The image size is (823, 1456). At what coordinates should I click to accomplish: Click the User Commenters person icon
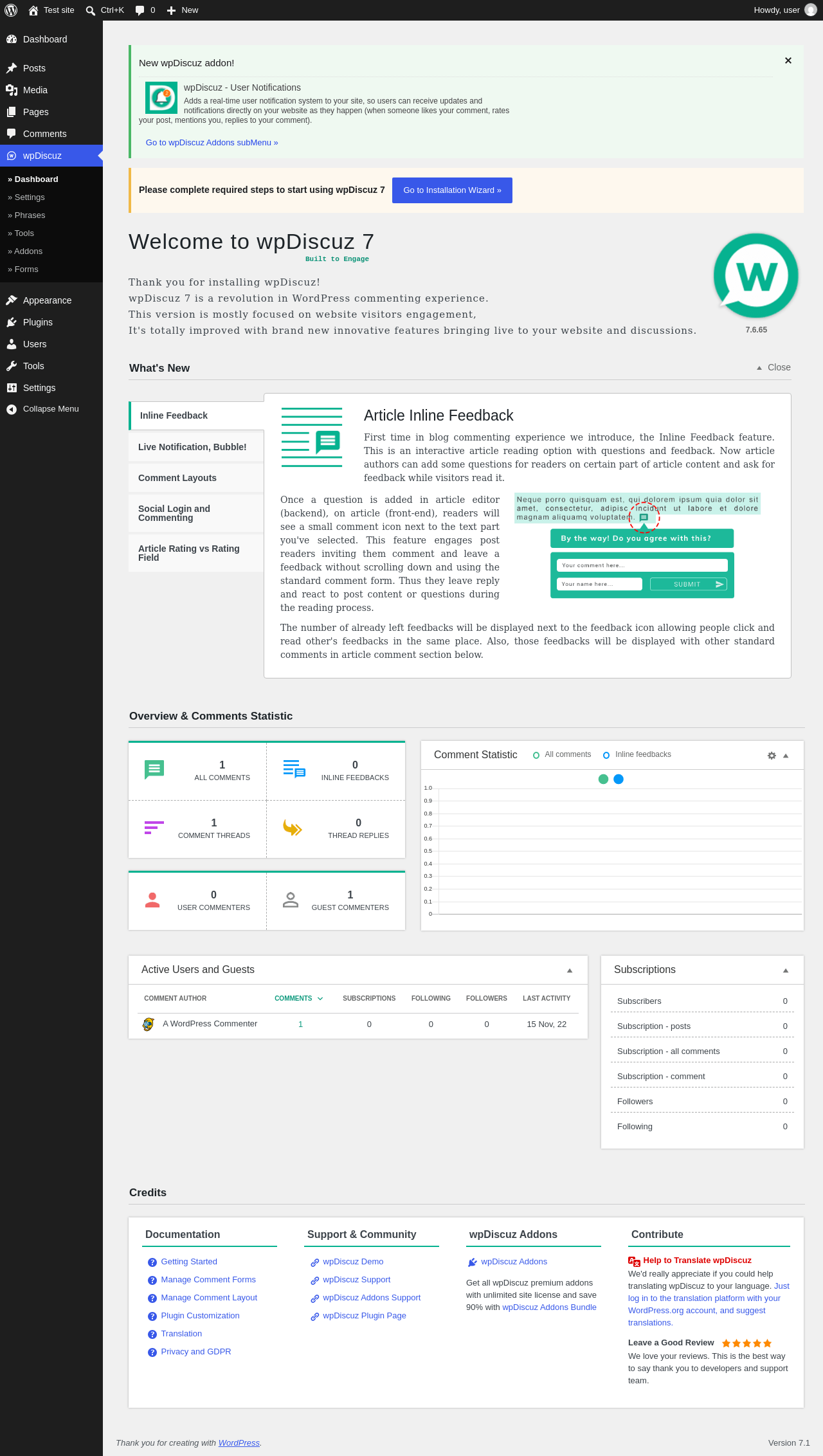coord(152,900)
